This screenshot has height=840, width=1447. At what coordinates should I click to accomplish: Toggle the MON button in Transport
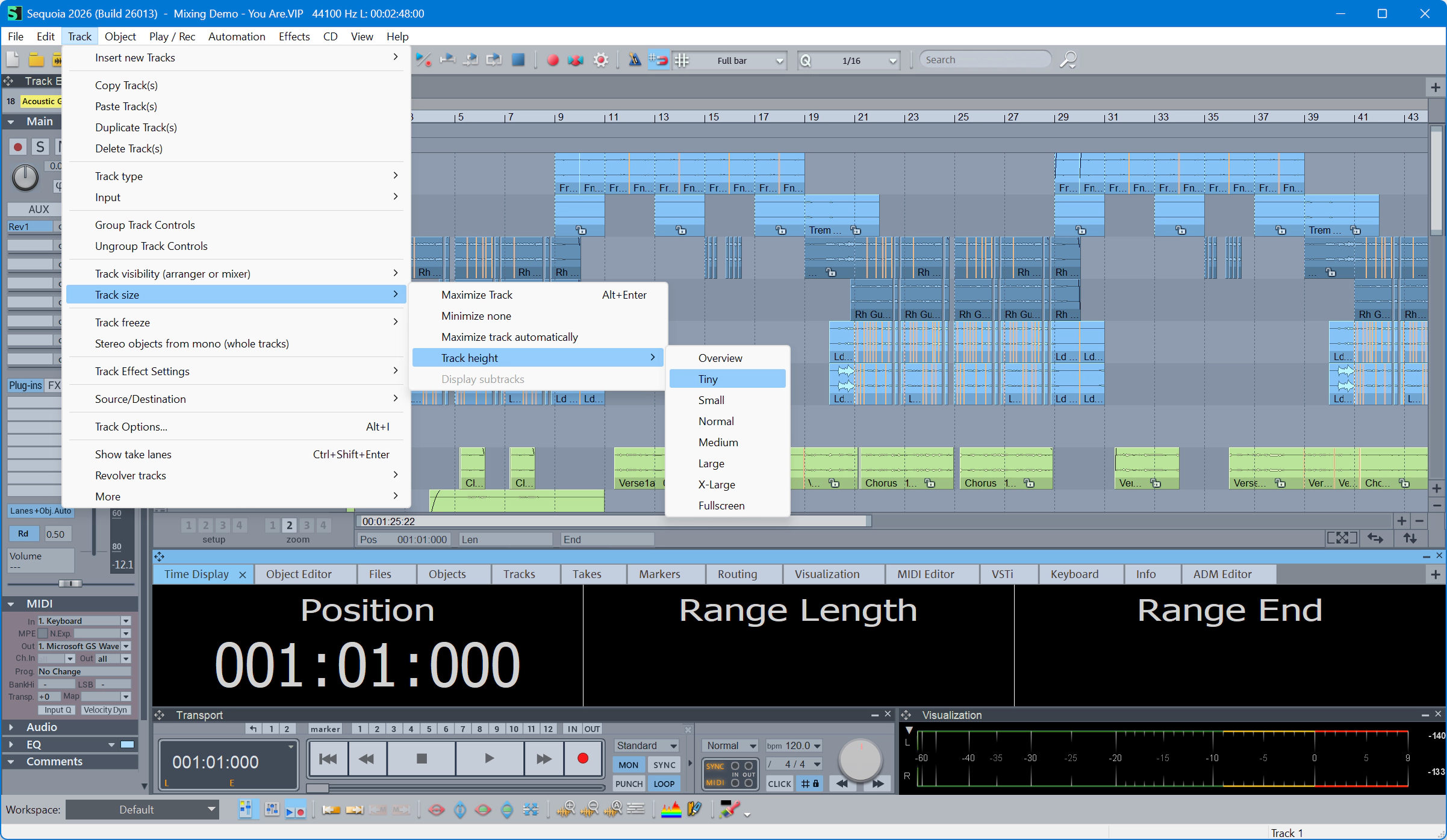point(628,765)
